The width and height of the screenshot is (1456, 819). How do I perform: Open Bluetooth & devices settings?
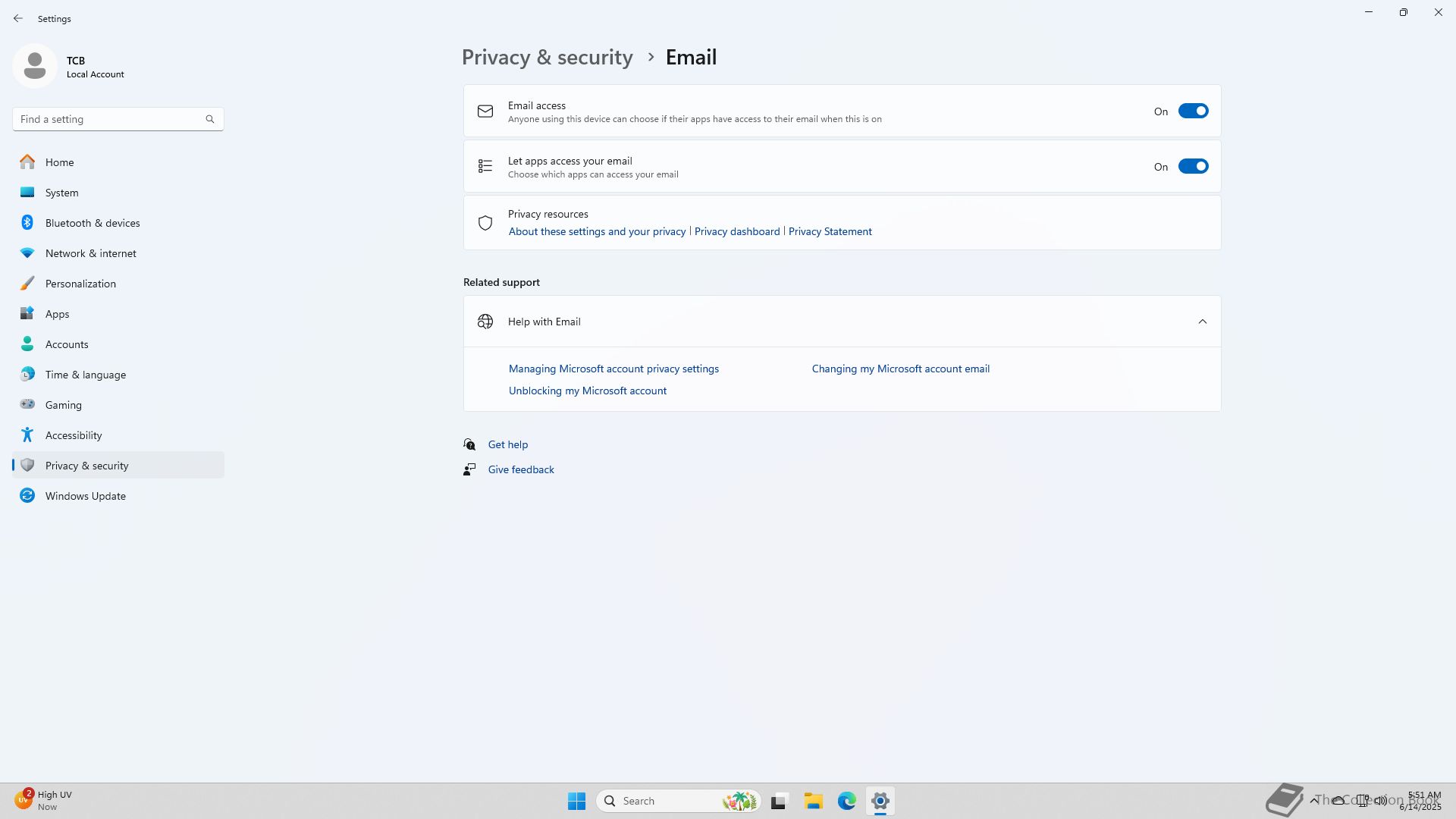(x=93, y=223)
